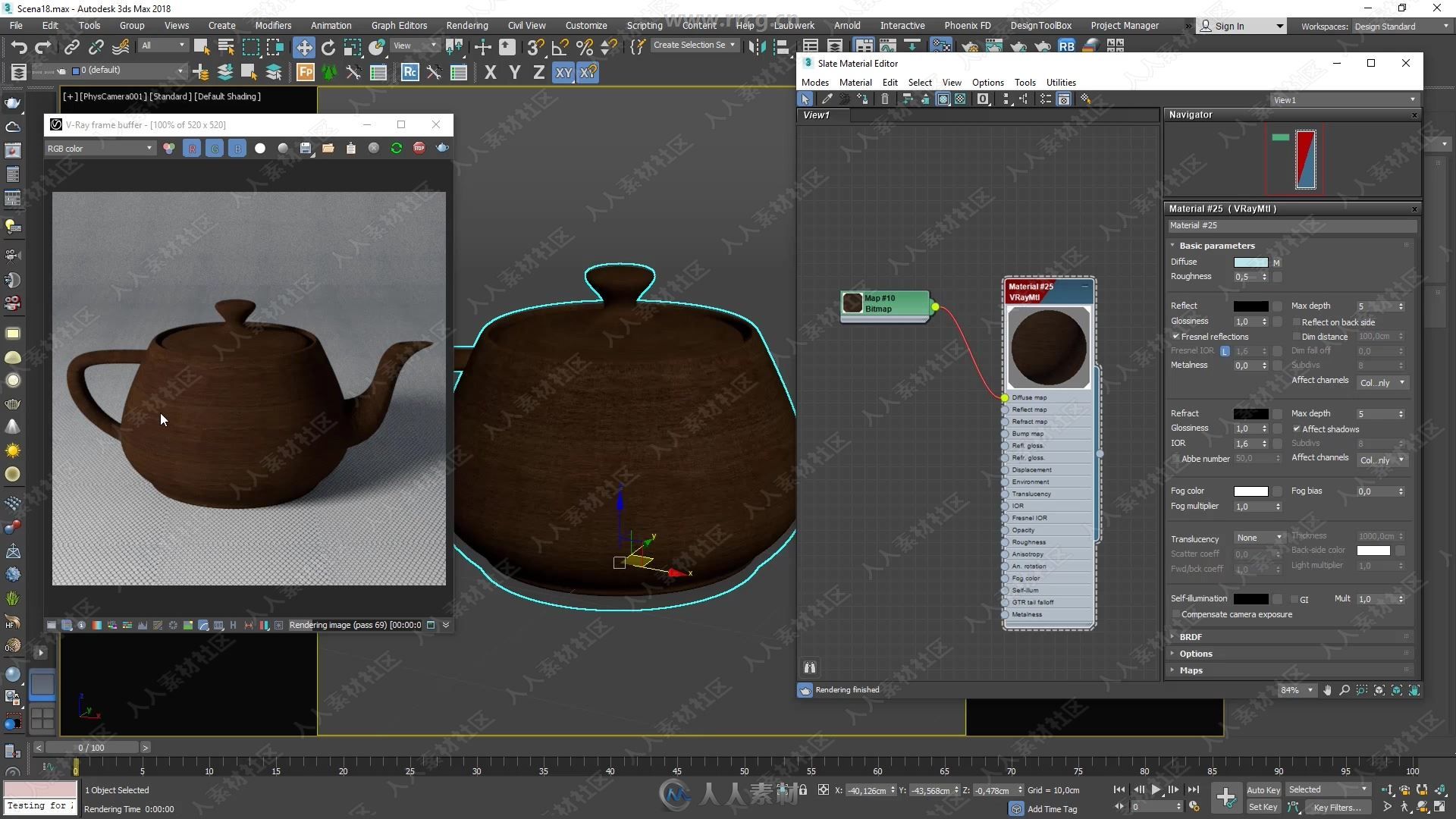1456x819 pixels.
Task: Click the Compensate camera exposure checkbox
Action: coord(1177,614)
